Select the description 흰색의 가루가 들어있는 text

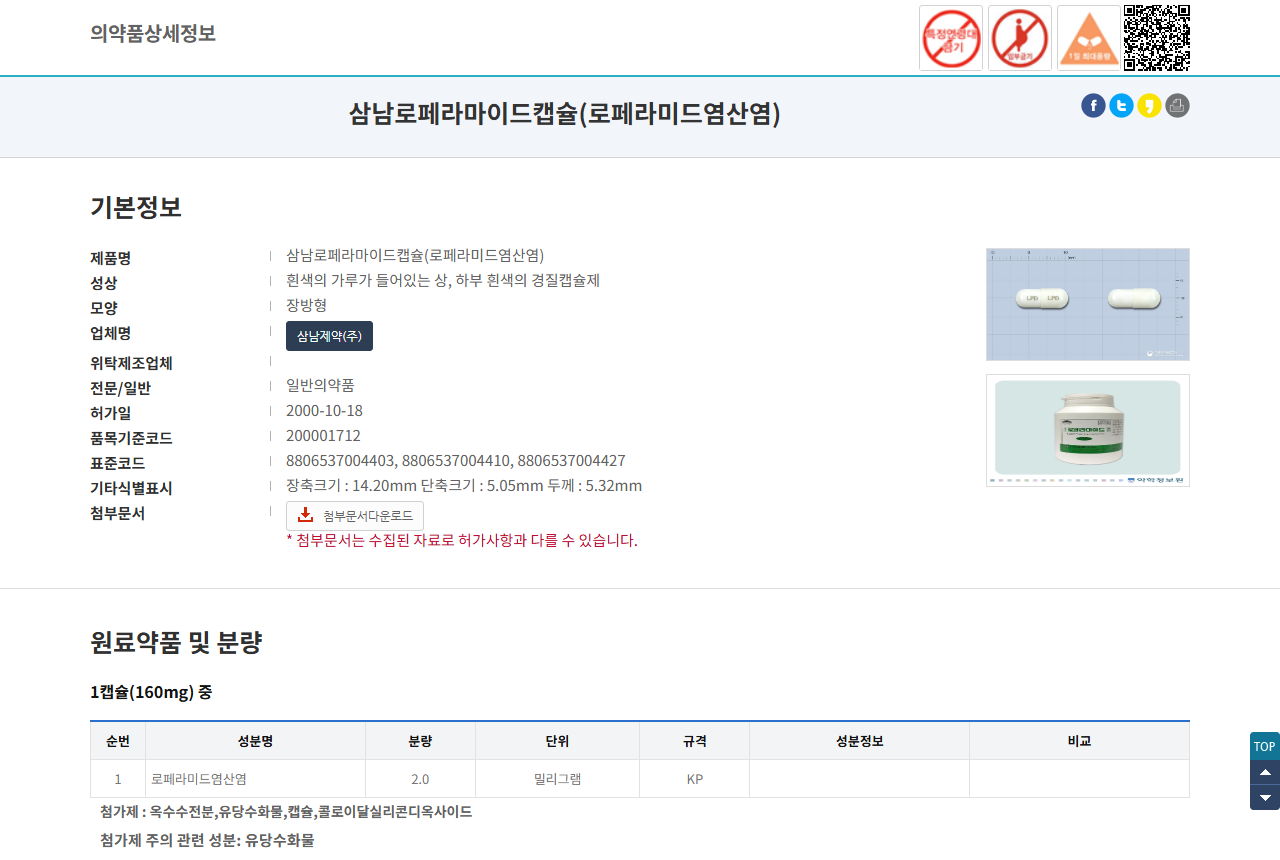point(443,280)
